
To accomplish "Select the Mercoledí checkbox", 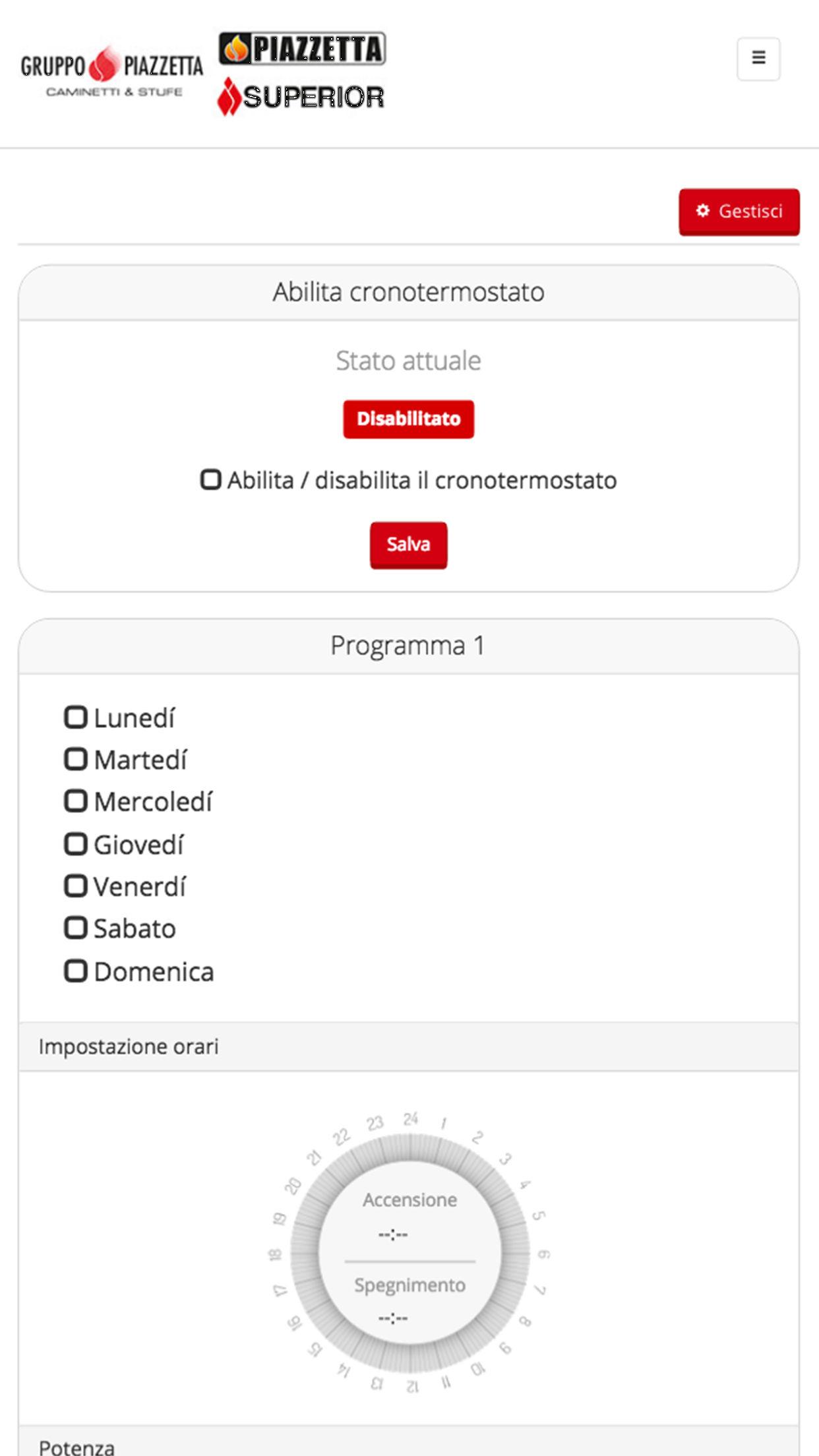I will tap(76, 802).
